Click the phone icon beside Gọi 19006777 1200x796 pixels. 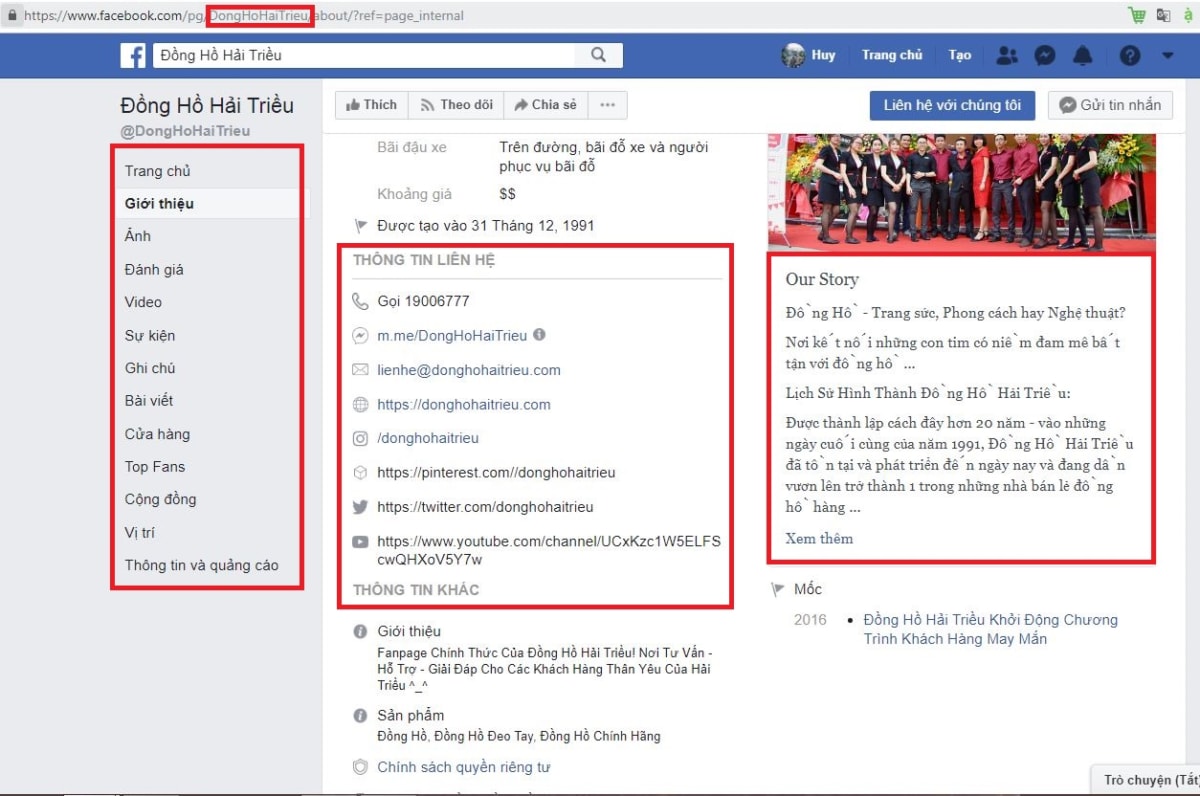pyautogui.click(x=360, y=301)
